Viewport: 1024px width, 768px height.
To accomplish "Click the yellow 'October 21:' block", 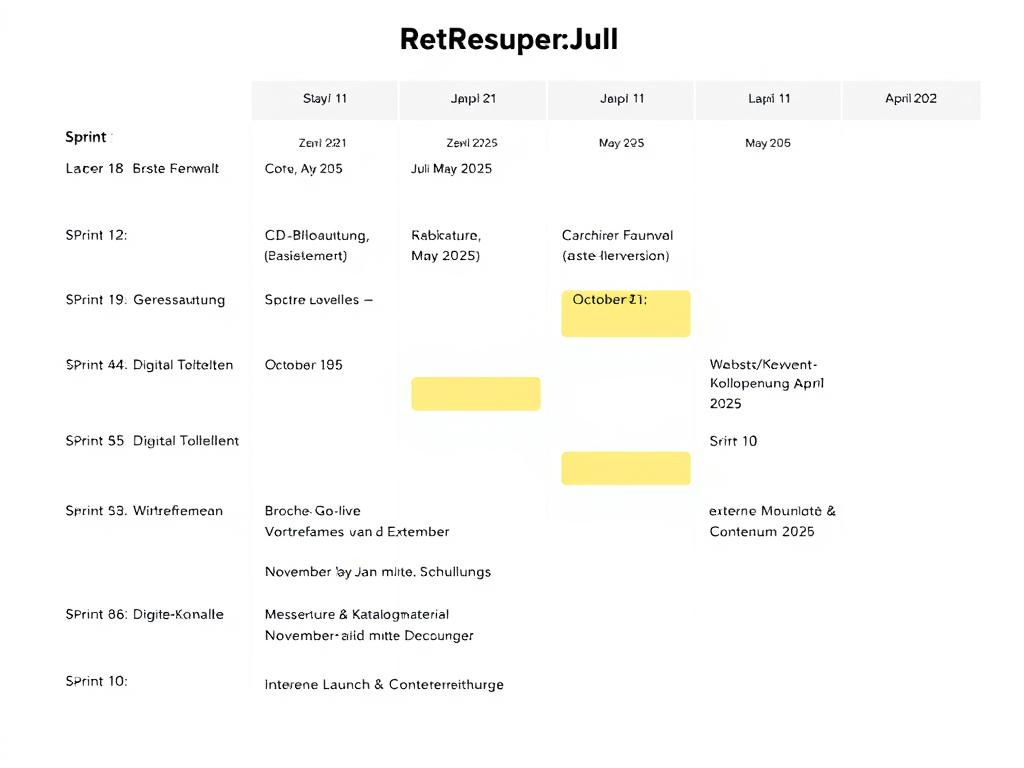I will pos(626,313).
